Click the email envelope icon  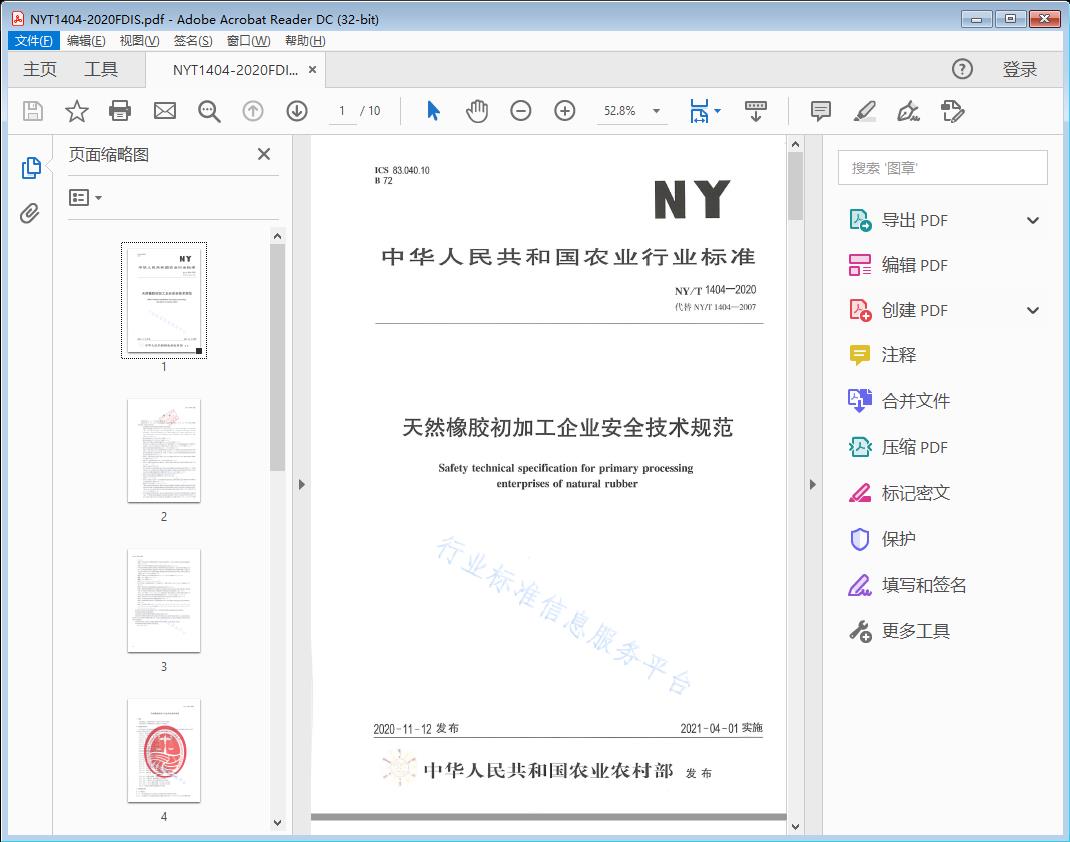point(165,111)
